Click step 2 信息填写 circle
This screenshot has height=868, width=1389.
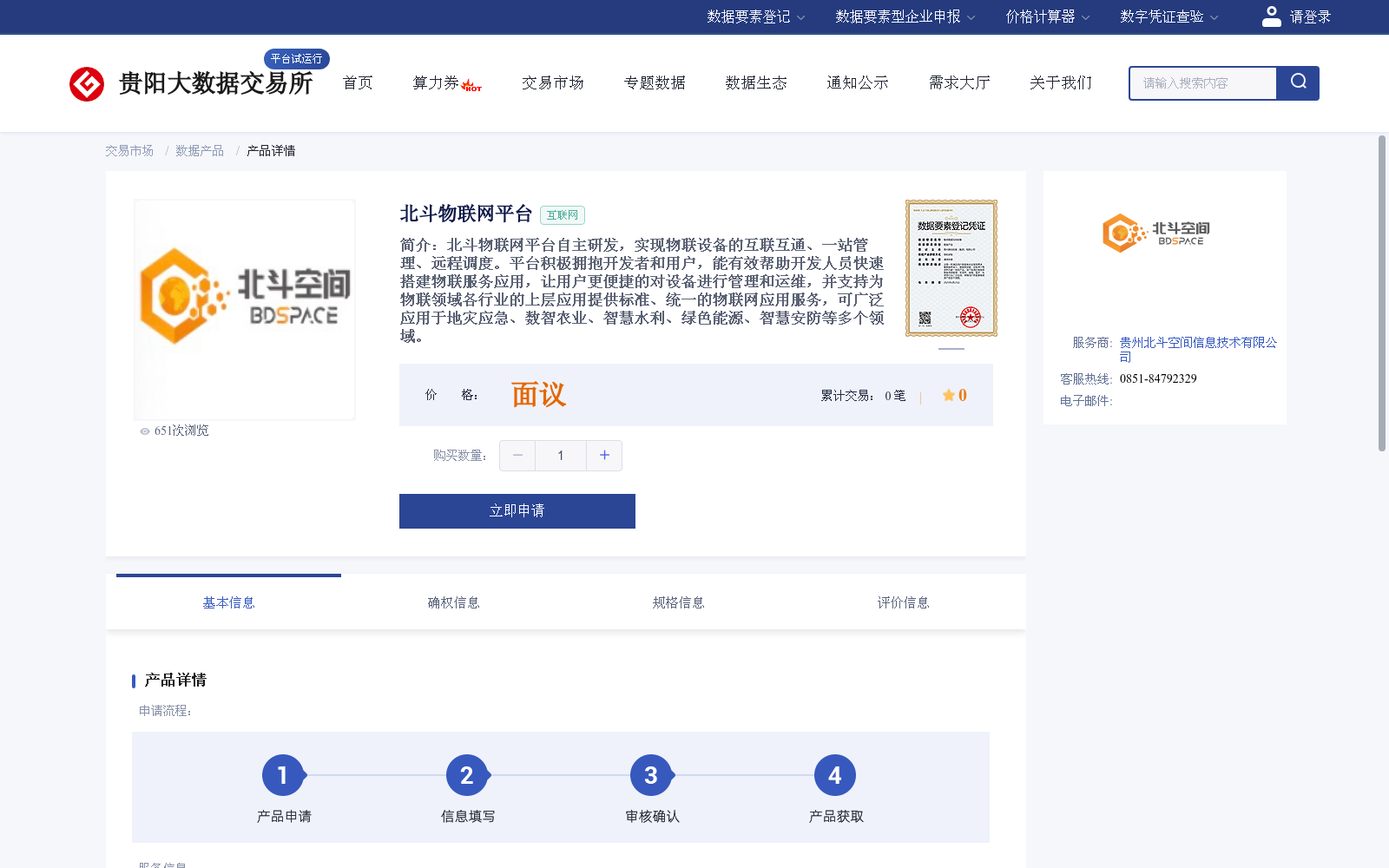point(467,775)
